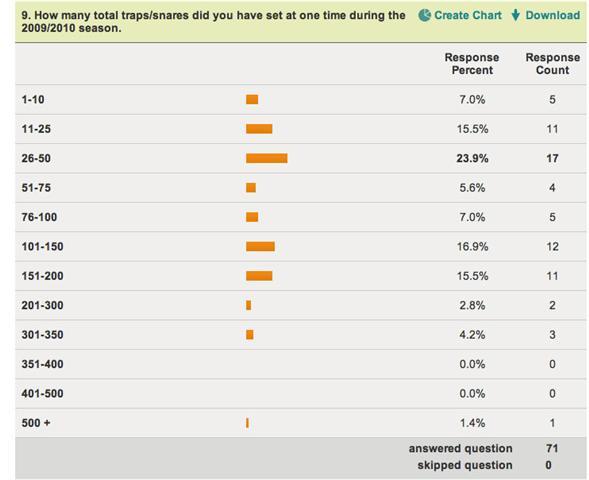This screenshot has height=480, width=589.
Task: Click the answered question total 71
Action: coord(552,448)
